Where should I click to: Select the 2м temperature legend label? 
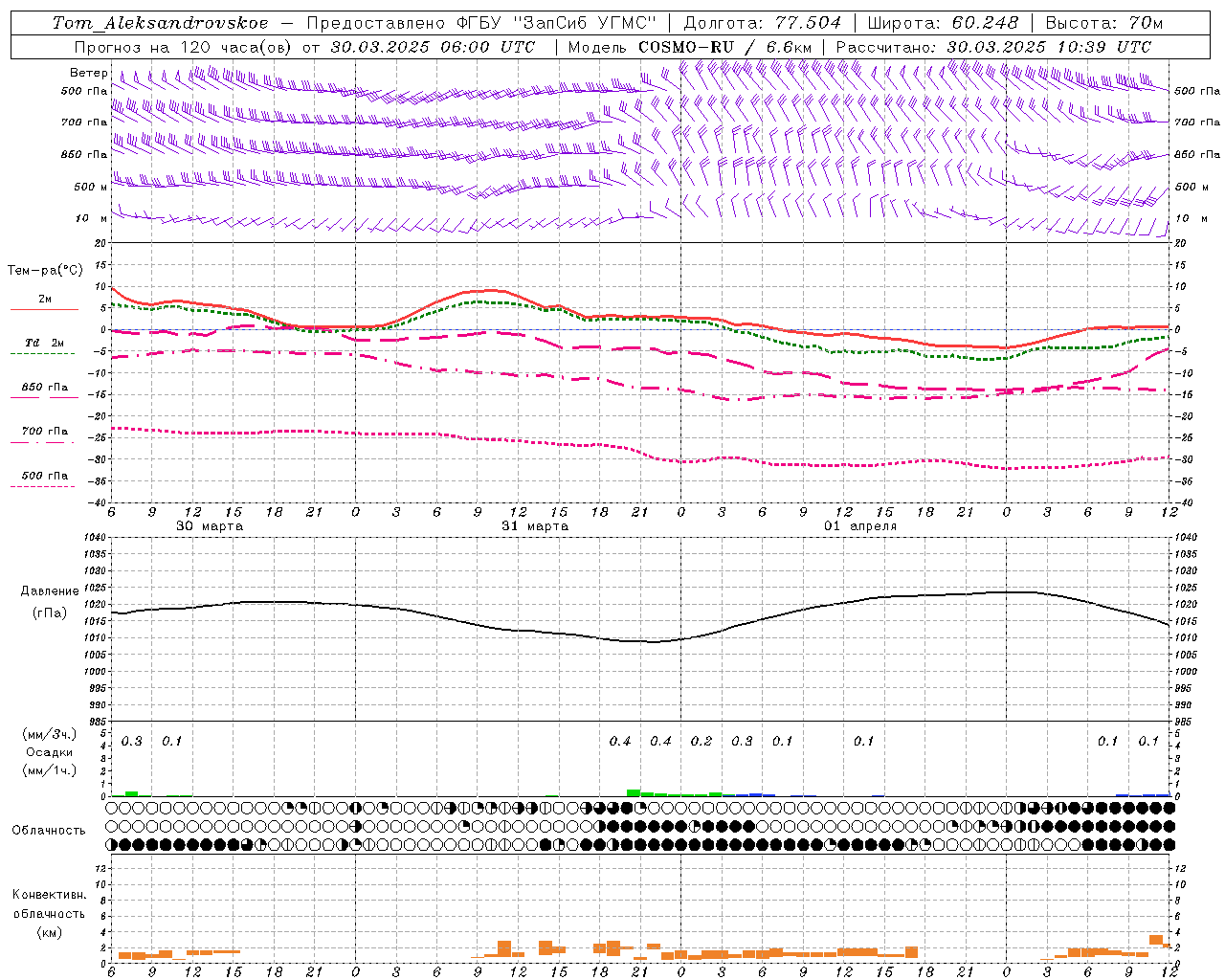45,300
